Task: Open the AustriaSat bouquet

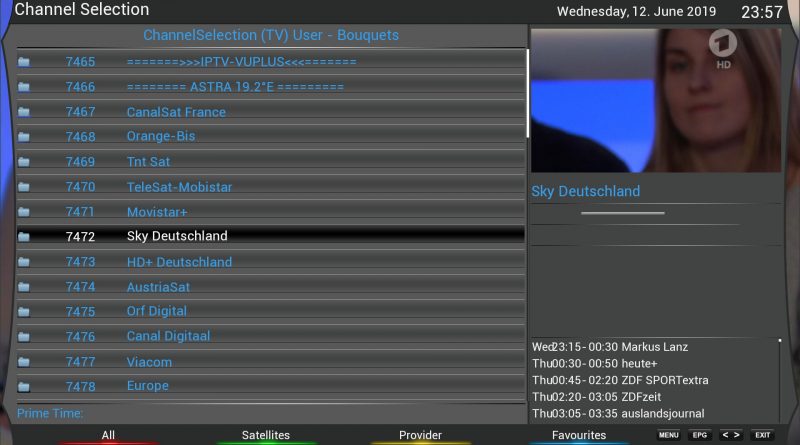Action: coord(270,287)
